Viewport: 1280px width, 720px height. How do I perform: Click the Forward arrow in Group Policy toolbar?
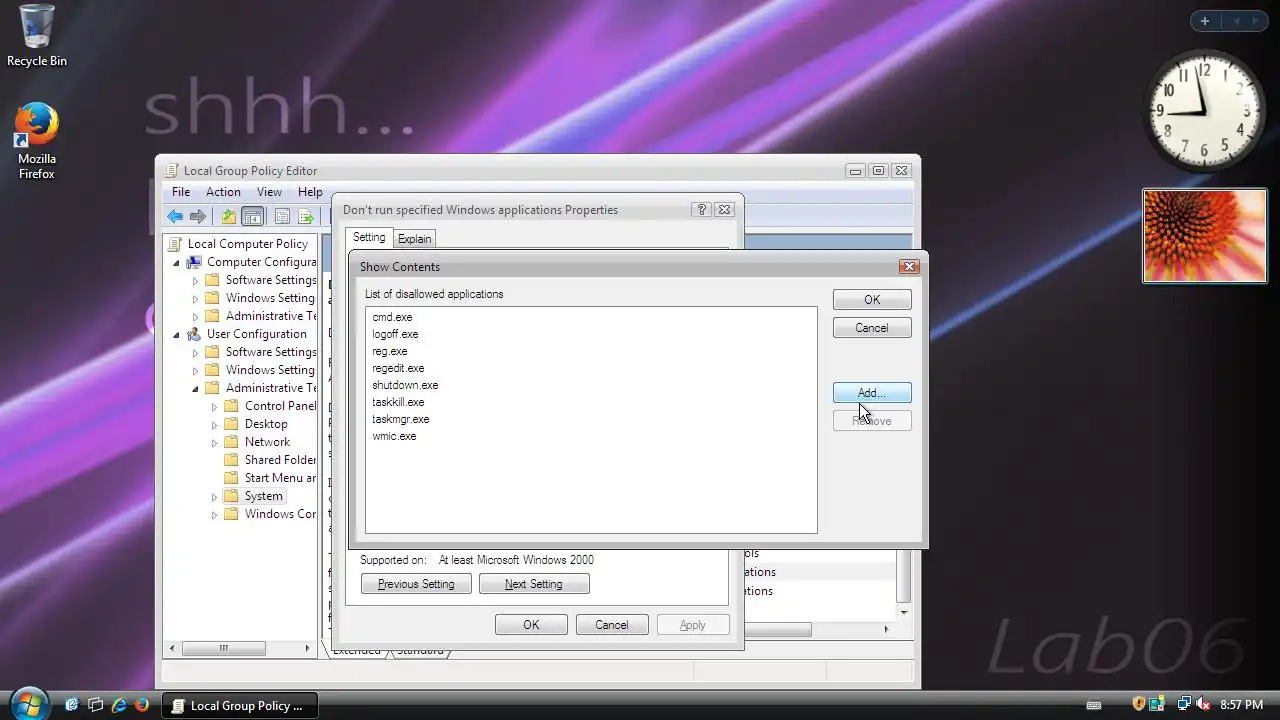point(198,217)
